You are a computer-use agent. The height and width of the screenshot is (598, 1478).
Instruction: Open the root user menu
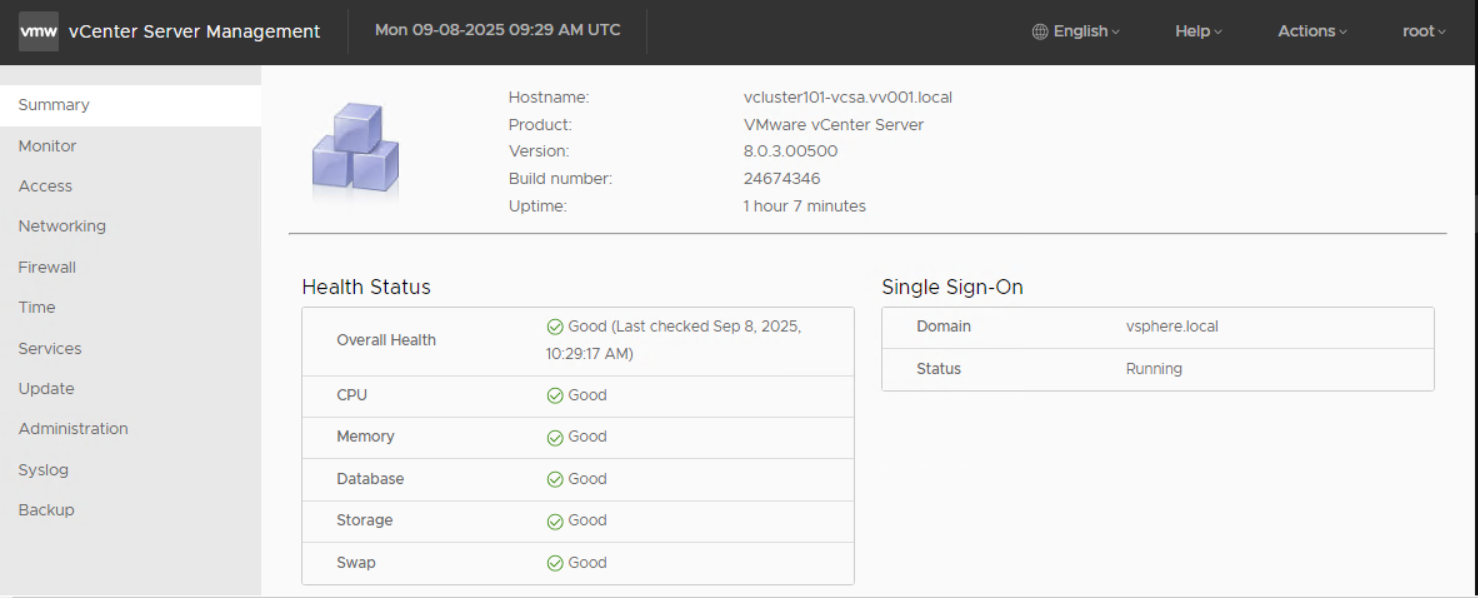[x=1424, y=32]
